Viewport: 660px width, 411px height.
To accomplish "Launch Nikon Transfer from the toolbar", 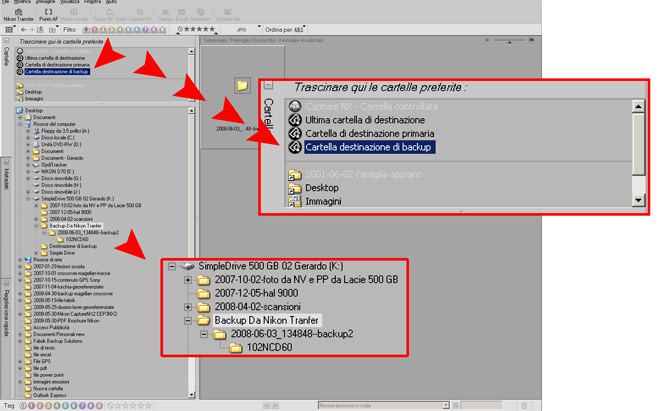I will point(19,15).
